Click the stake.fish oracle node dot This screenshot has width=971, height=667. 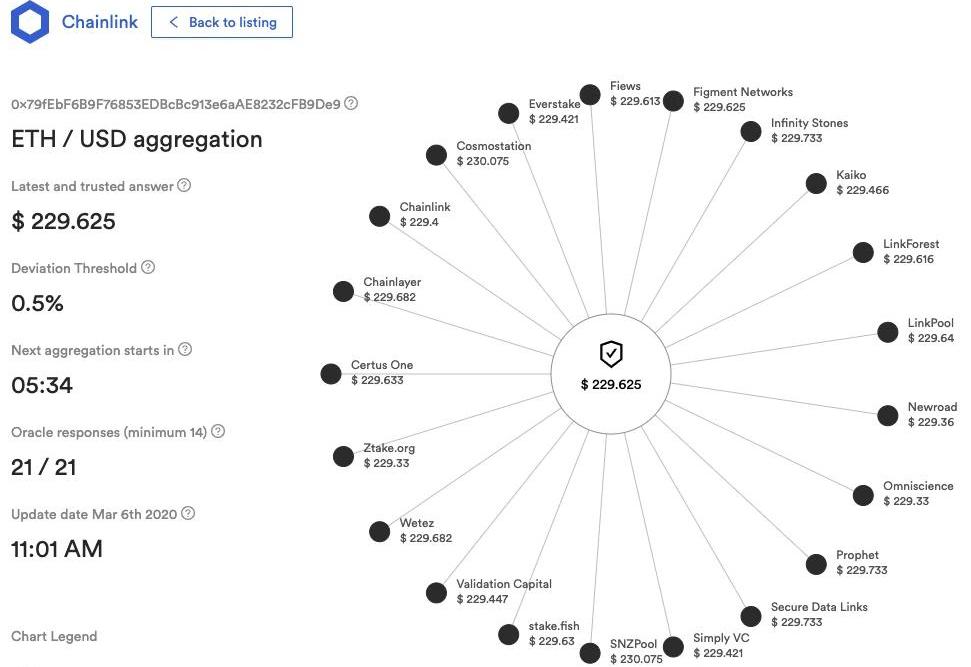coord(509,635)
